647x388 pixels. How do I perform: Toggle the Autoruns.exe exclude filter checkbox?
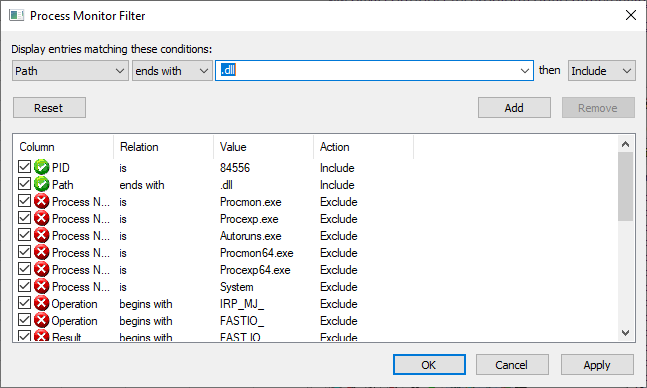(24, 235)
